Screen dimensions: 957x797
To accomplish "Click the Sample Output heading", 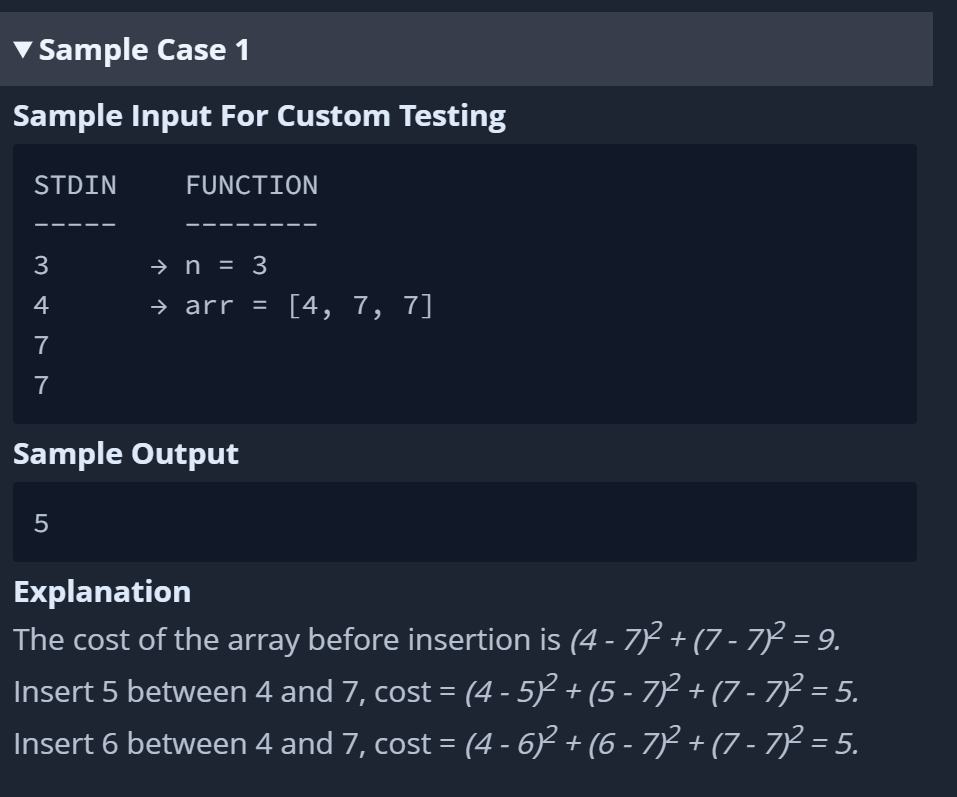I will (x=126, y=454).
